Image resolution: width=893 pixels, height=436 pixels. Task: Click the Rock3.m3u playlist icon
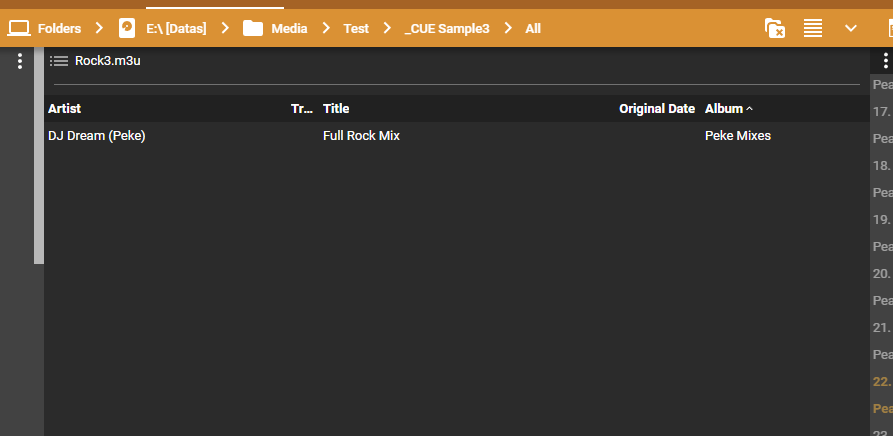click(59, 61)
